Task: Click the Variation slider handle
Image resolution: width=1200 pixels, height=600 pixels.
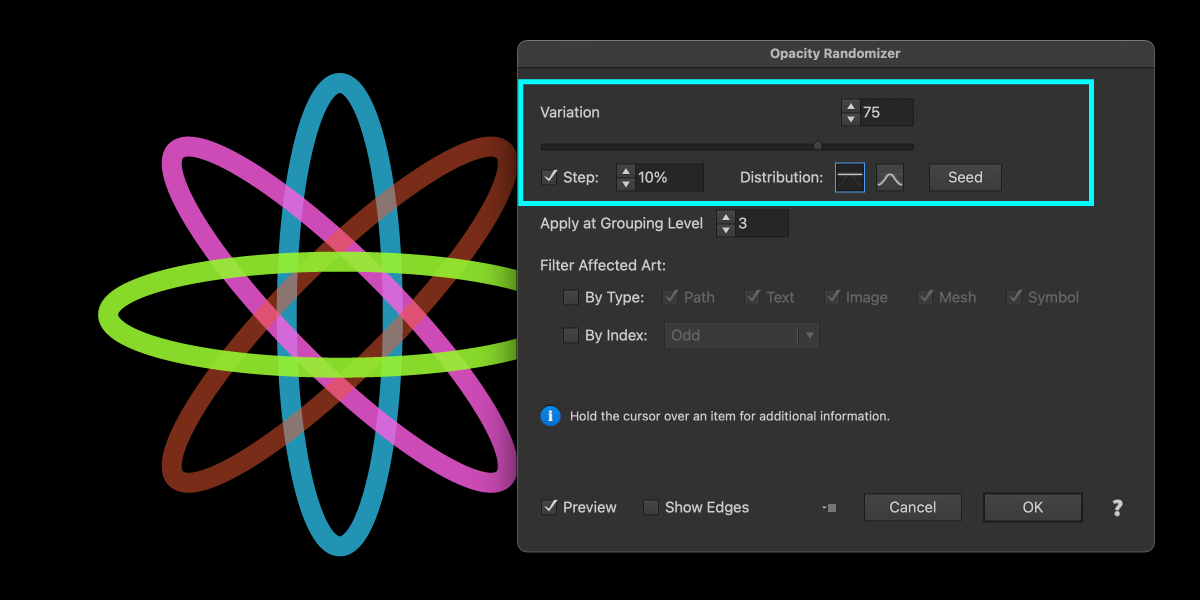Action: pyautogui.click(x=818, y=146)
